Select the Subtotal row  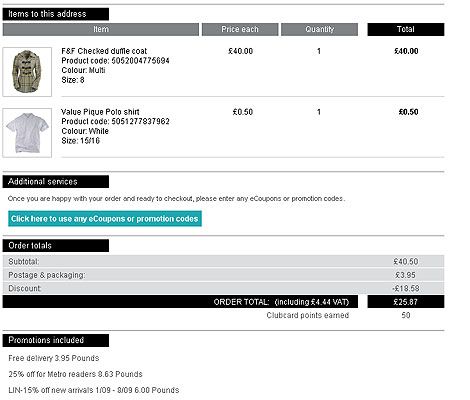tap(223, 262)
